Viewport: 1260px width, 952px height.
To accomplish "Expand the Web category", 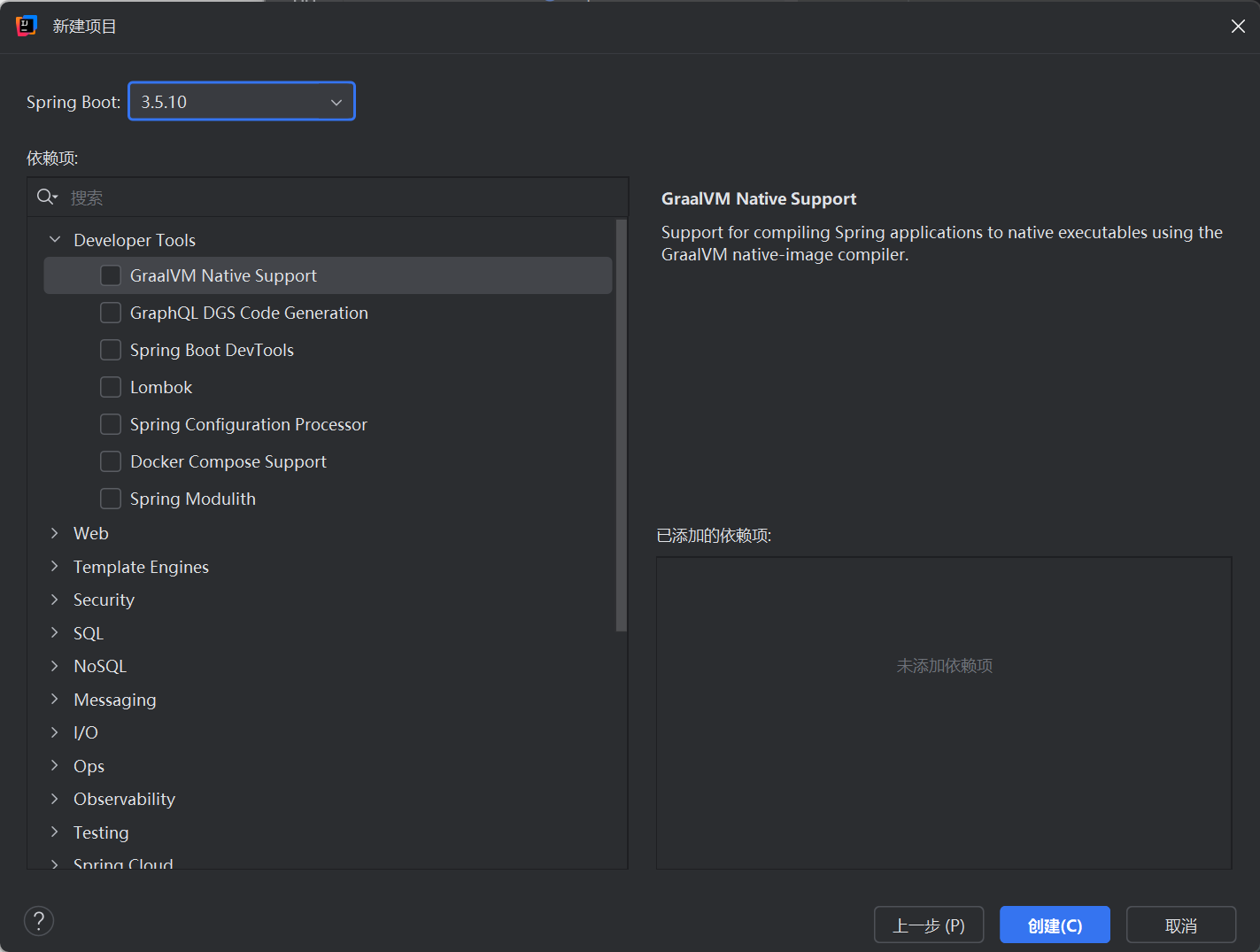I will point(55,533).
